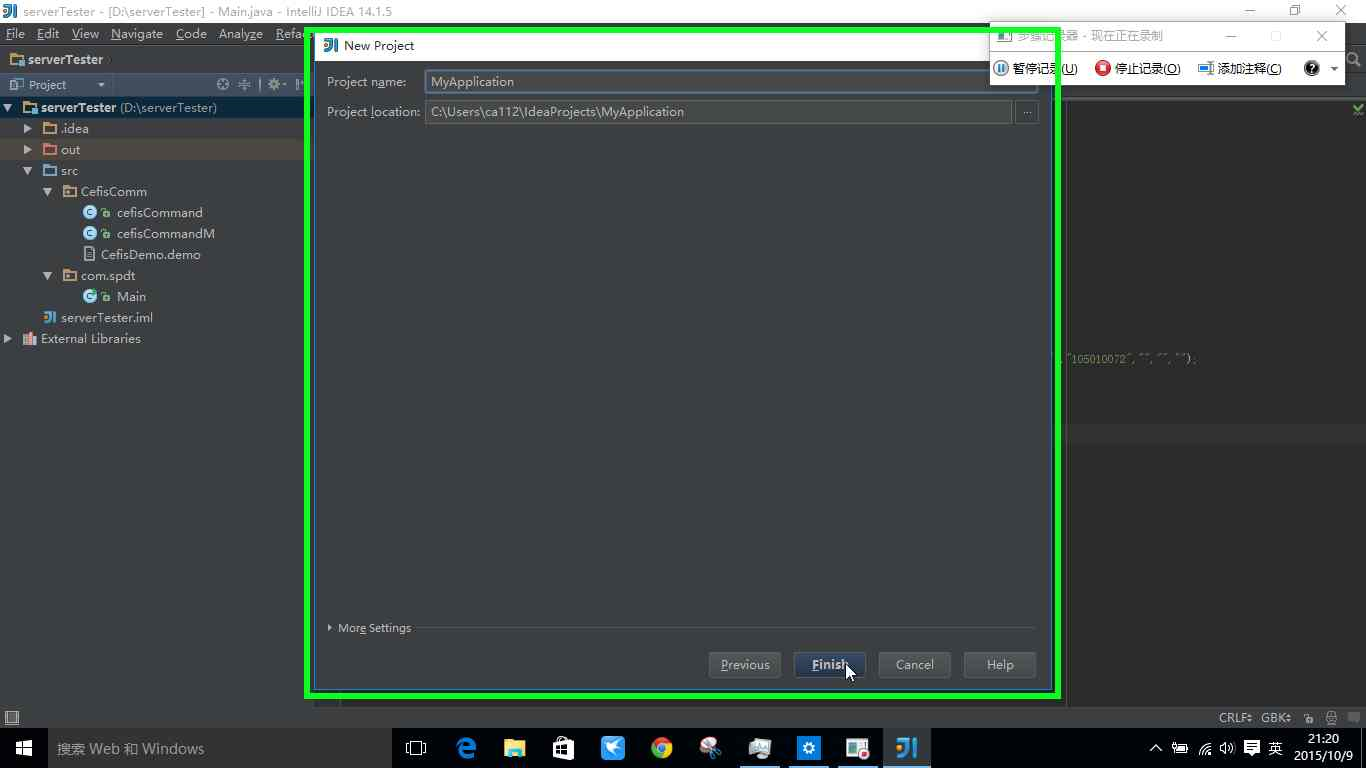The height and width of the screenshot is (768, 1366).
Task: Collapse the src folder
Action: point(28,171)
